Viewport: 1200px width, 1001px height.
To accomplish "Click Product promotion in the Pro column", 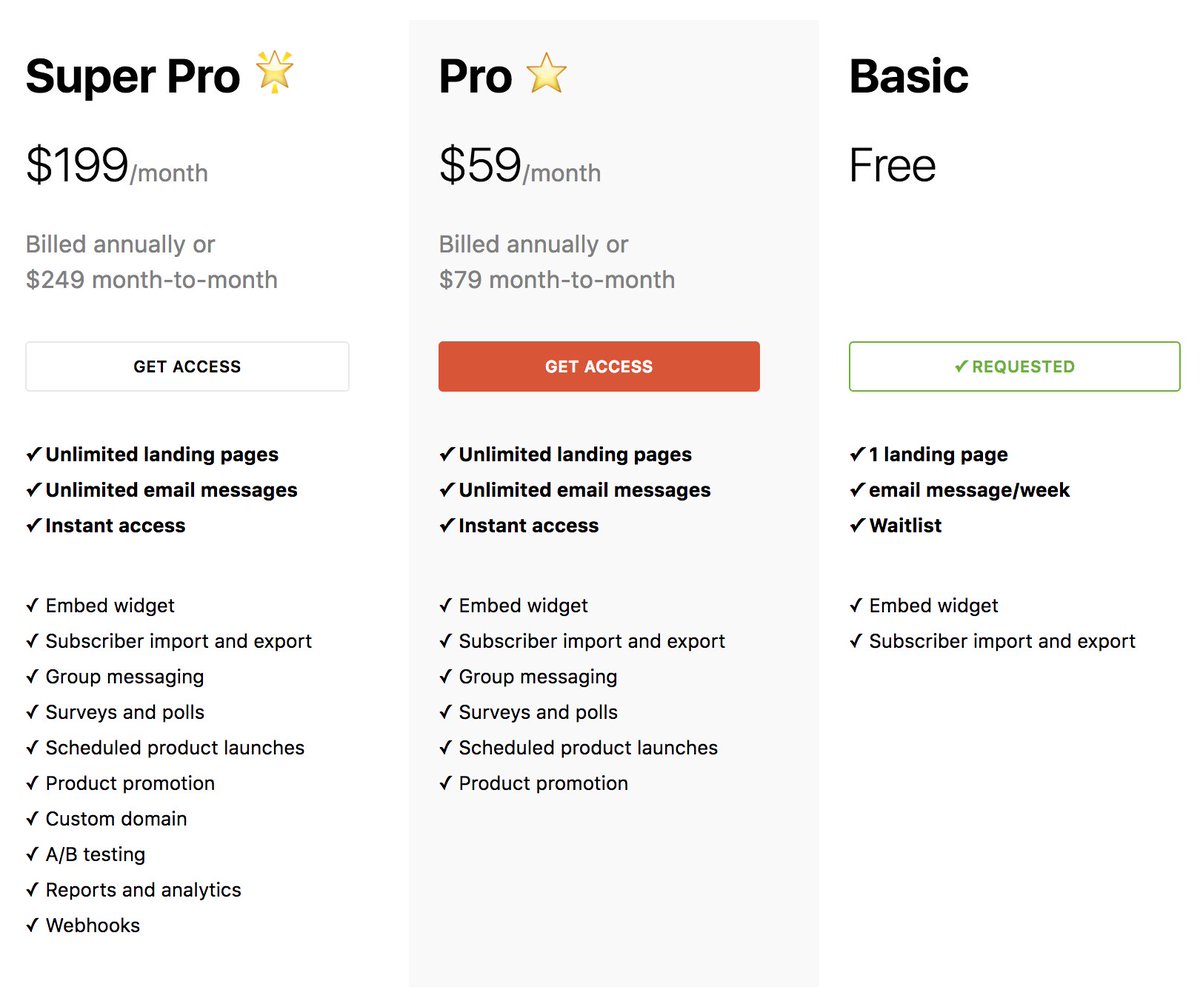I will tap(543, 783).
